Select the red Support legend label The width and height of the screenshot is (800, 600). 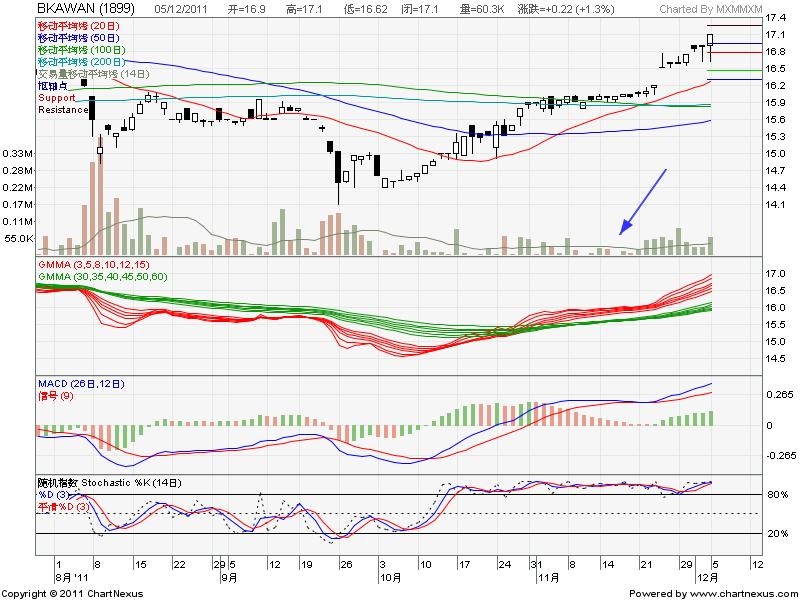coord(56,98)
